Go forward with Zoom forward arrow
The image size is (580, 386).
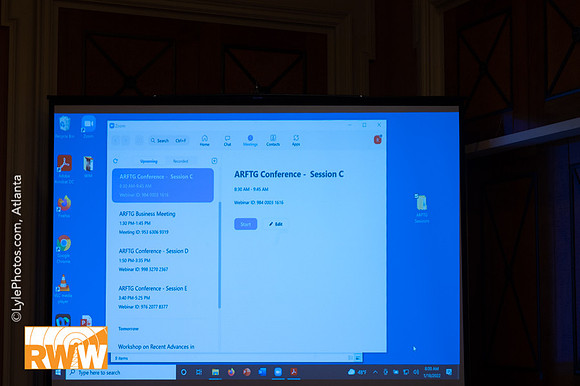click(125, 140)
